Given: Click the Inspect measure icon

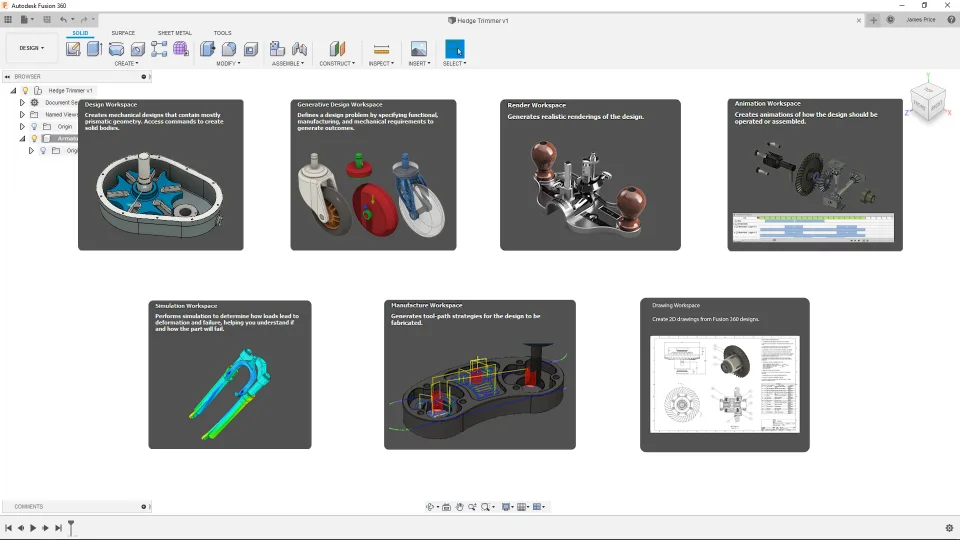Looking at the screenshot, I should pyautogui.click(x=381, y=49).
